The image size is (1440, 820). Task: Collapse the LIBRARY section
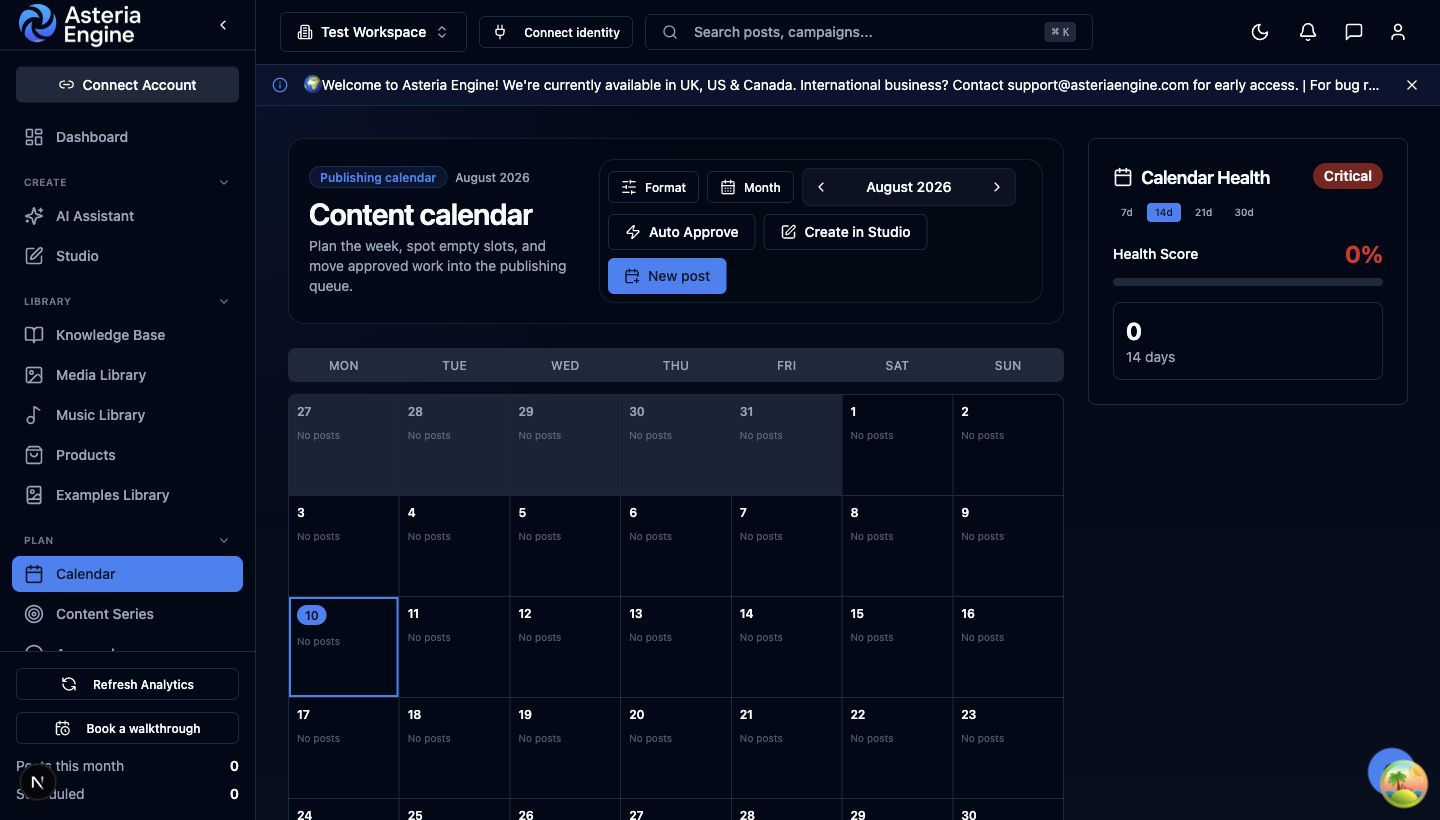click(224, 301)
